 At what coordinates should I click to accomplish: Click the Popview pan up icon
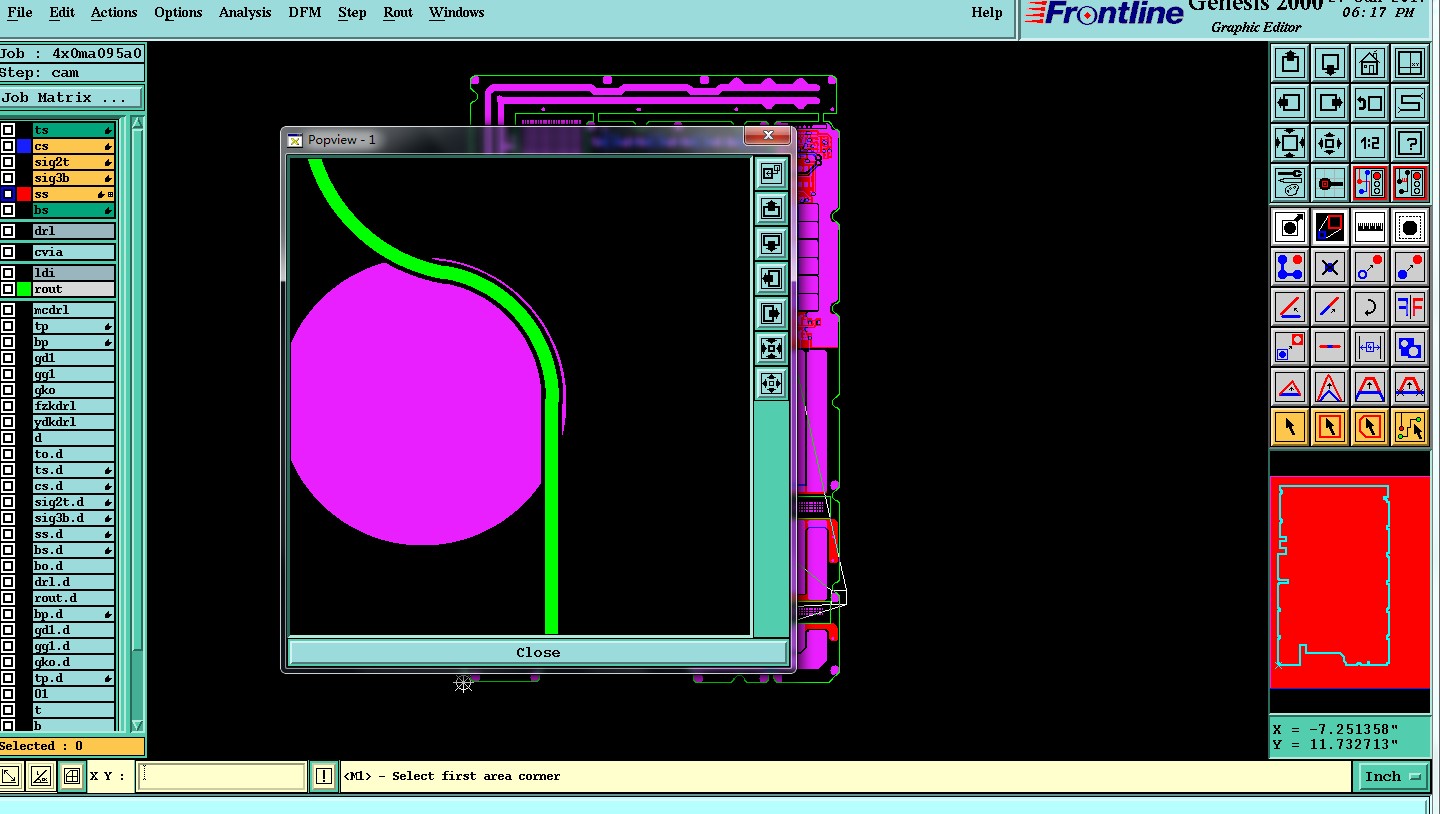click(771, 208)
